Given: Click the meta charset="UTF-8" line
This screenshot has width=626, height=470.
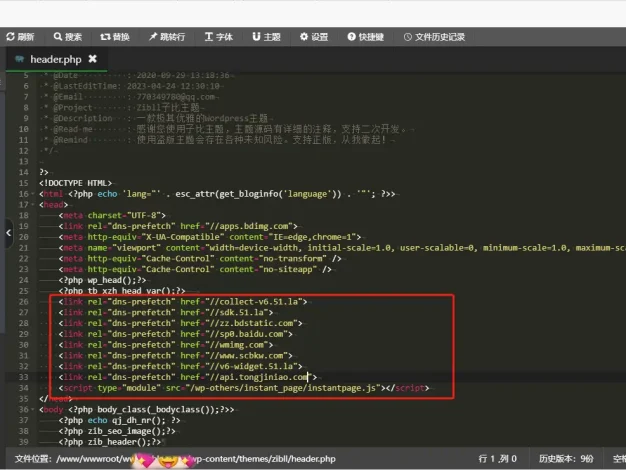Looking at the screenshot, I should click(x=112, y=216).
